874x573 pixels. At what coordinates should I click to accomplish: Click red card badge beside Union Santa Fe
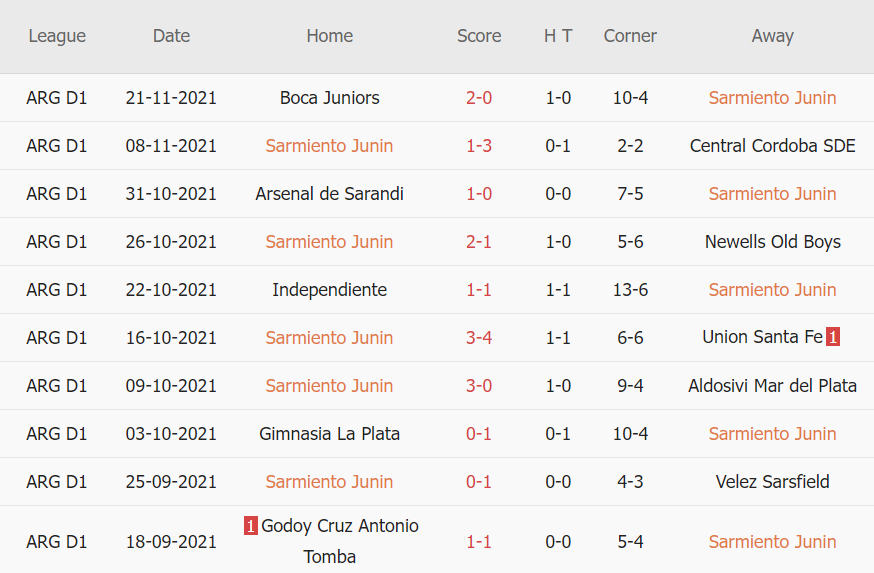coord(833,337)
